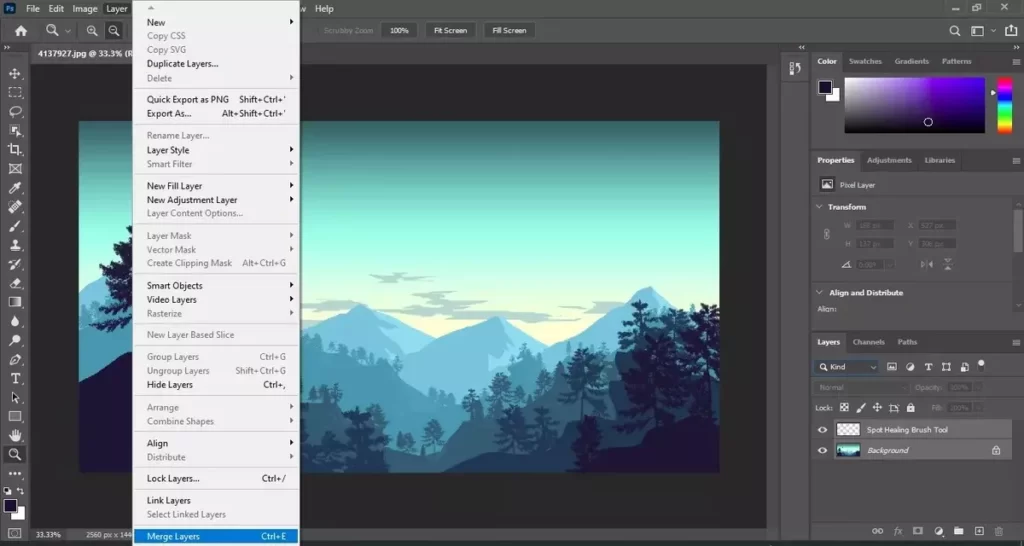The height and width of the screenshot is (546, 1024).
Task: Select the Frame tool
Action: pos(15,169)
